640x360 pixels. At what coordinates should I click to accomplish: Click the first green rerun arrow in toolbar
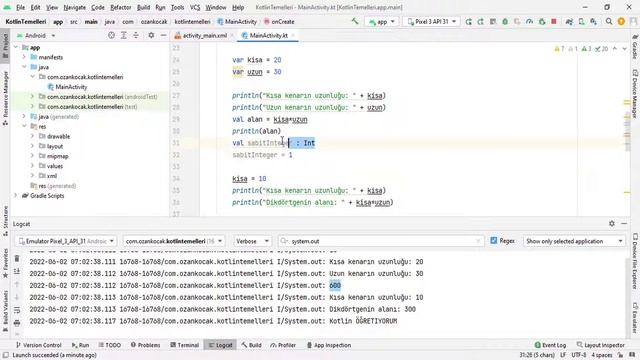pyautogui.click(x=468, y=22)
